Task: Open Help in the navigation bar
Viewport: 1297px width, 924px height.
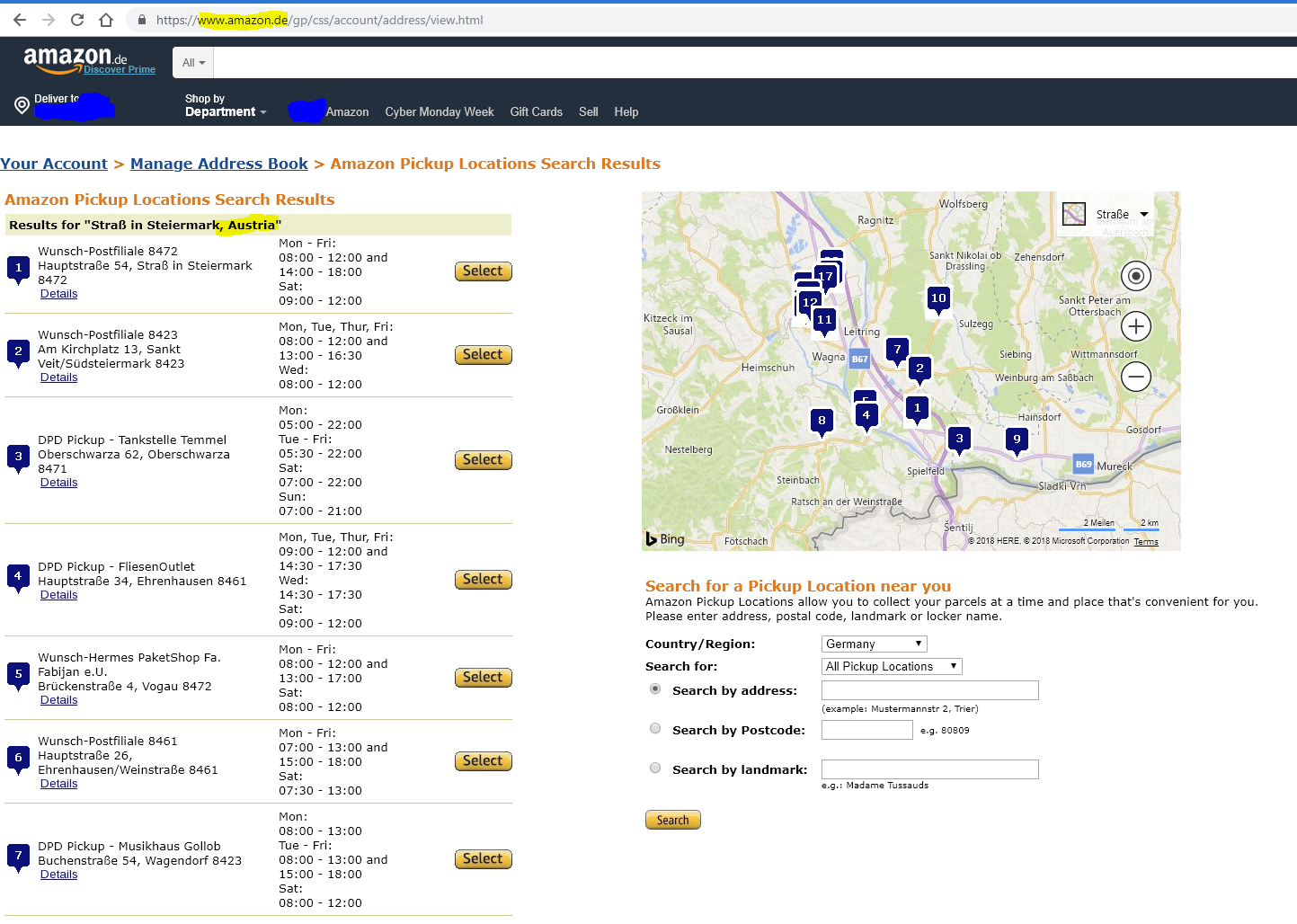Action: [x=626, y=111]
